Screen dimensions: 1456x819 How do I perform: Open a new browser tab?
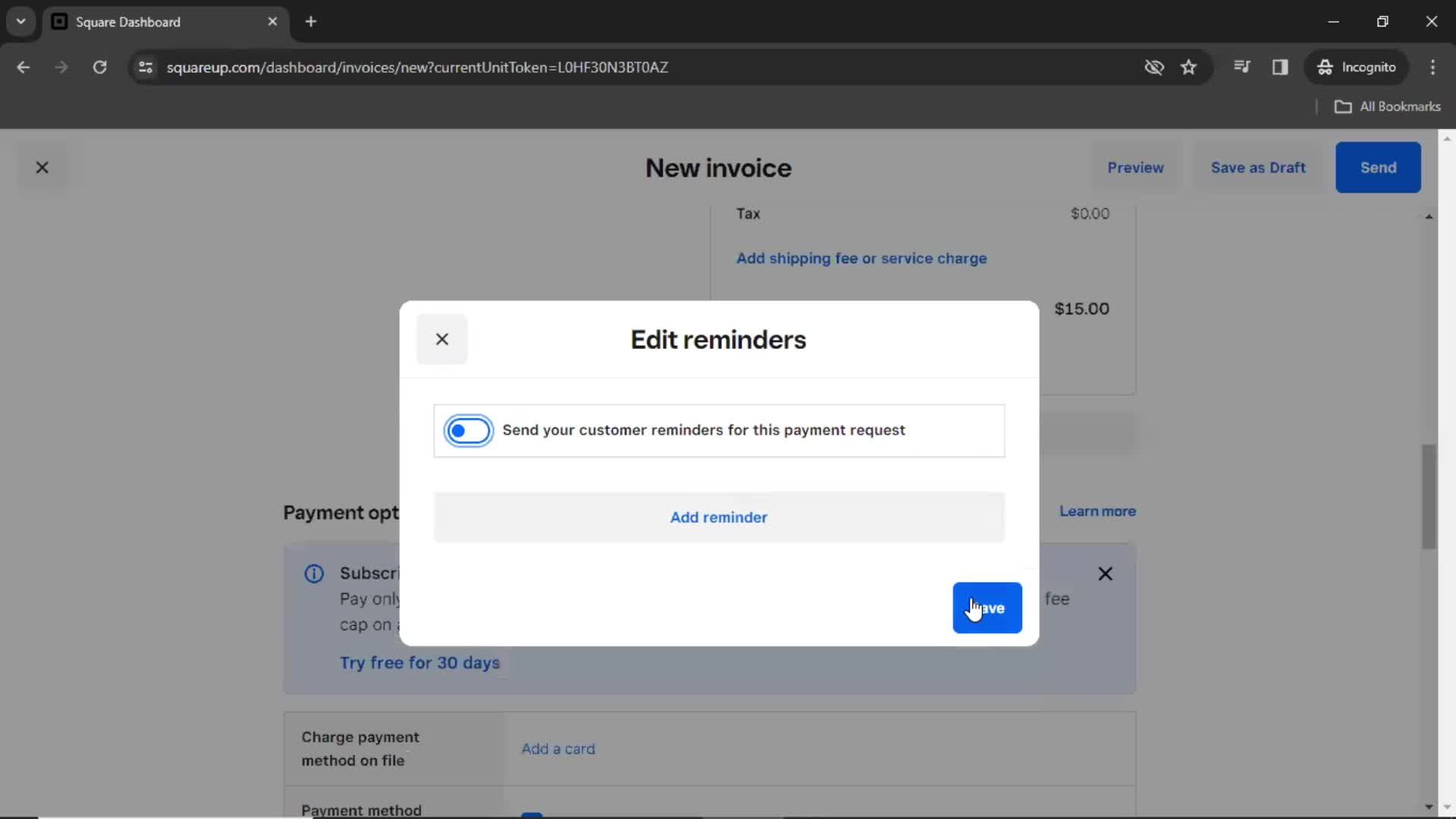(x=311, y=21)
